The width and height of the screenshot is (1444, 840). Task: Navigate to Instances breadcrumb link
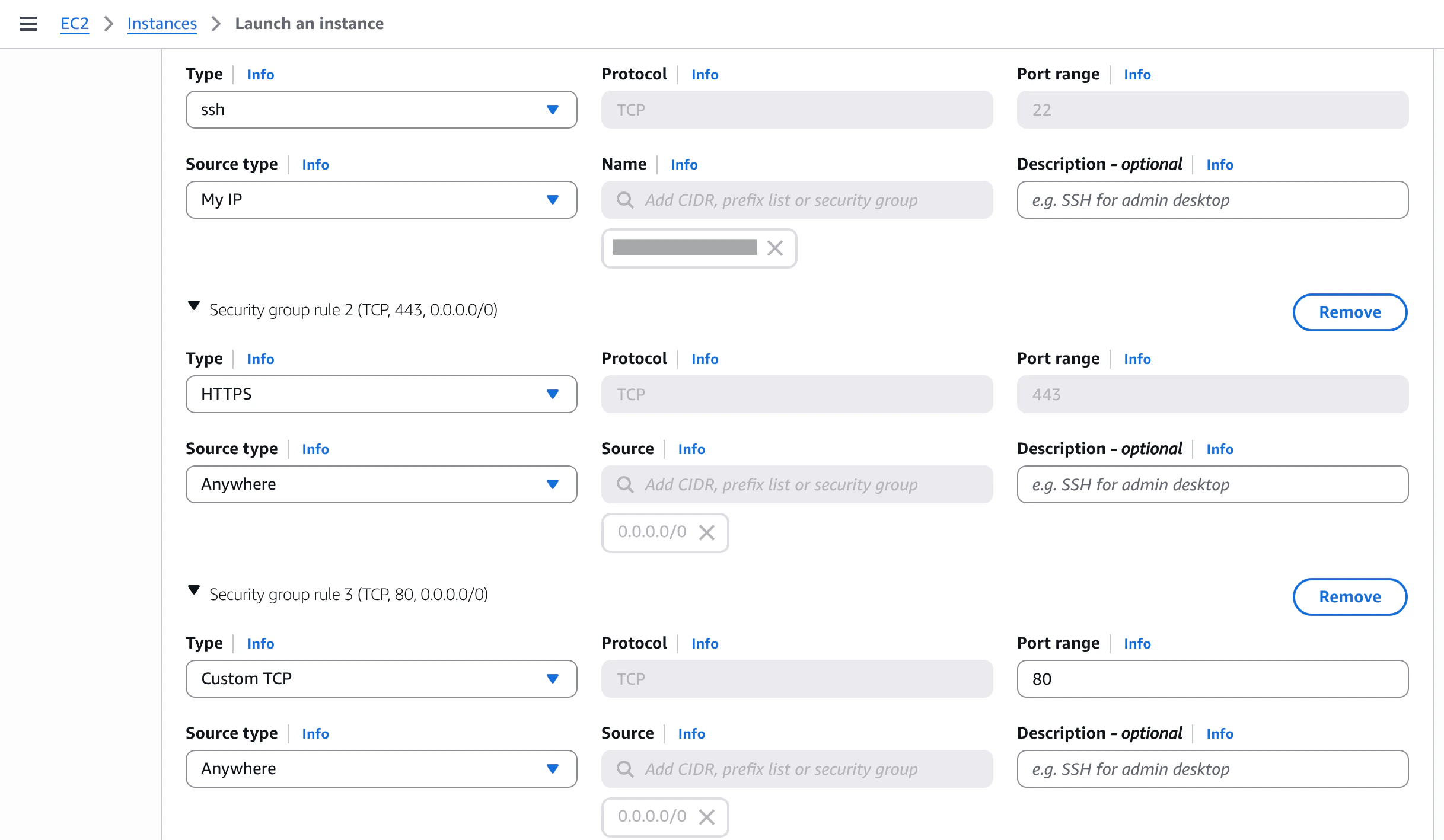tap(162, 24)
